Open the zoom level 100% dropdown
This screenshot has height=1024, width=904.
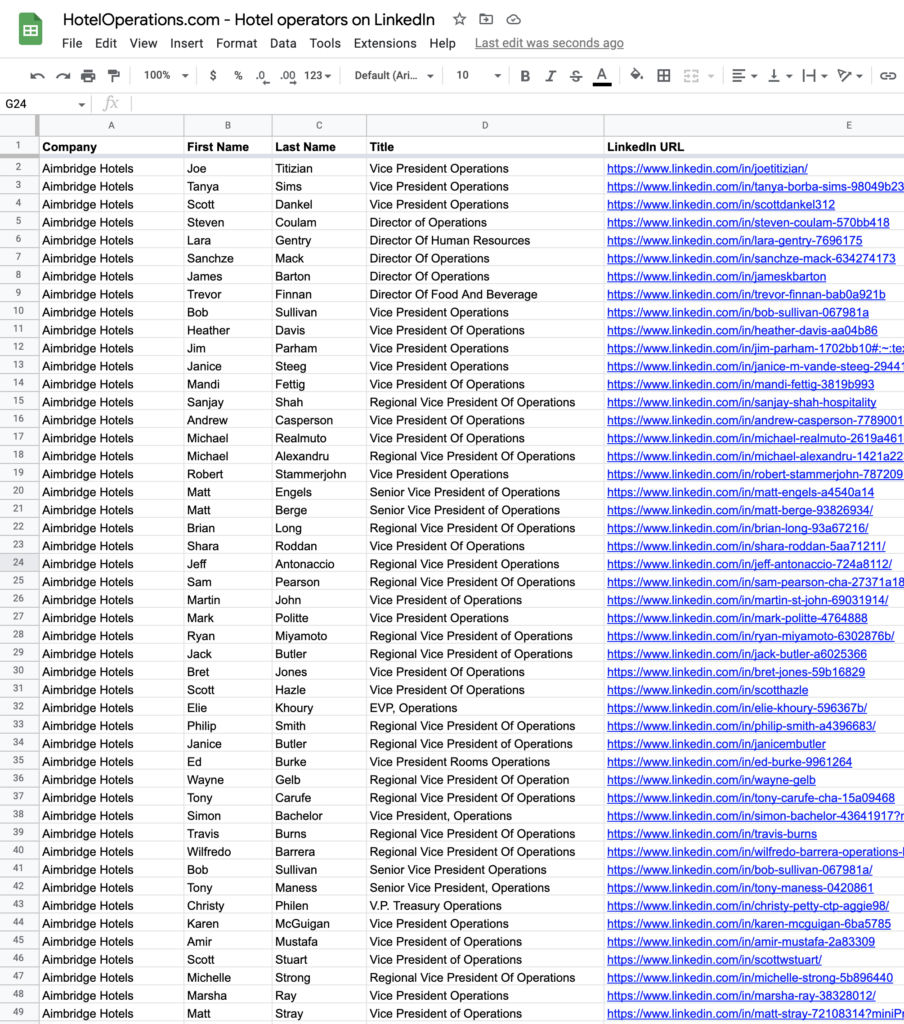[163, 76]
